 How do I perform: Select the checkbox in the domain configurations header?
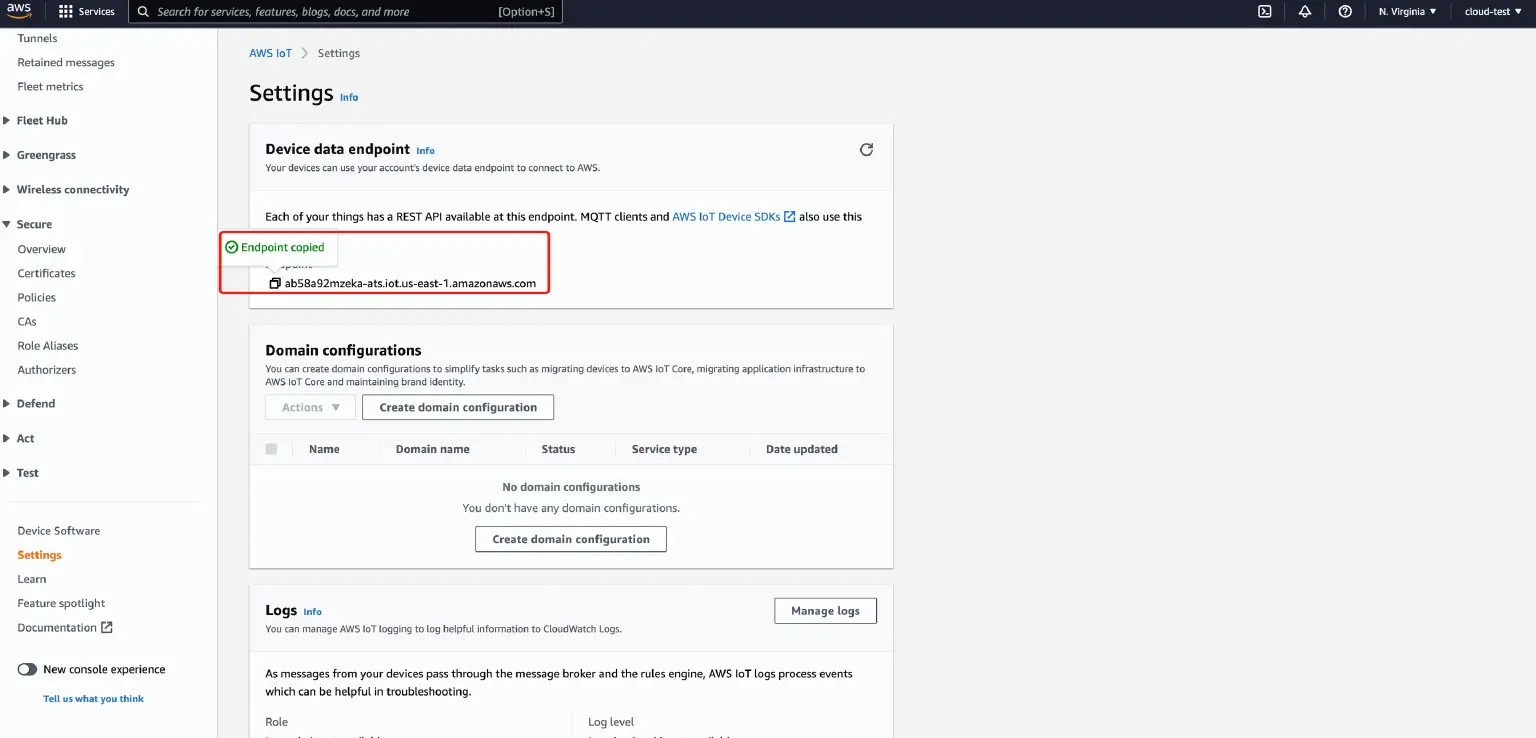(272, 449)
